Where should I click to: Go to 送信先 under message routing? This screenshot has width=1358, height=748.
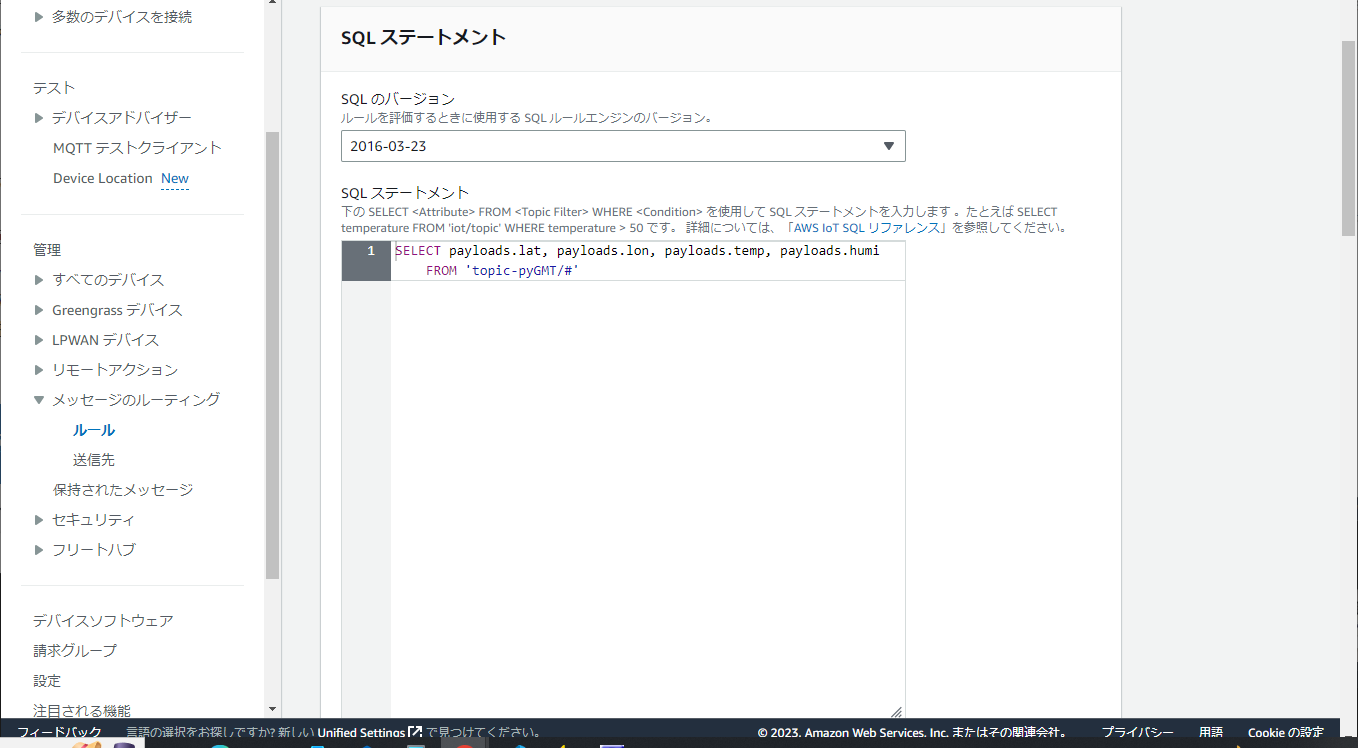[94, 460]
